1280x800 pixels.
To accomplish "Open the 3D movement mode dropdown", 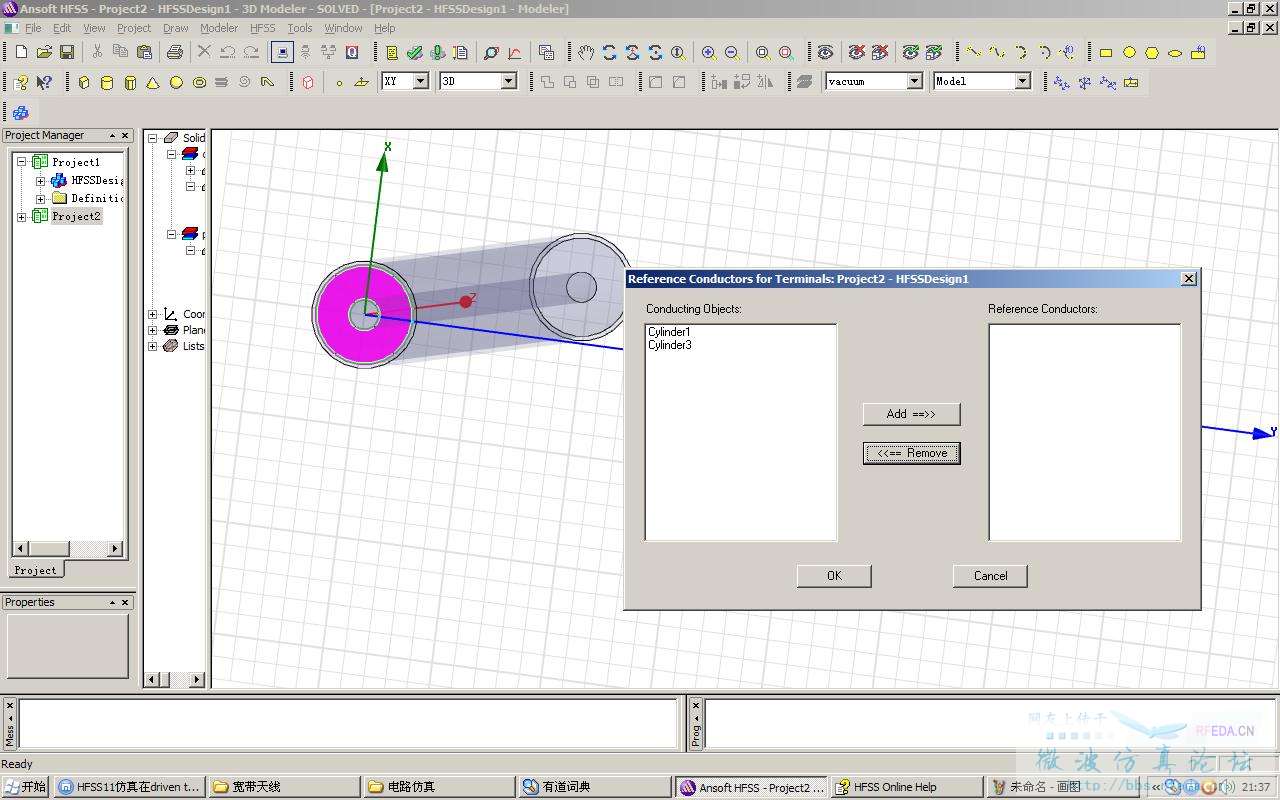I will pos(509,81).
